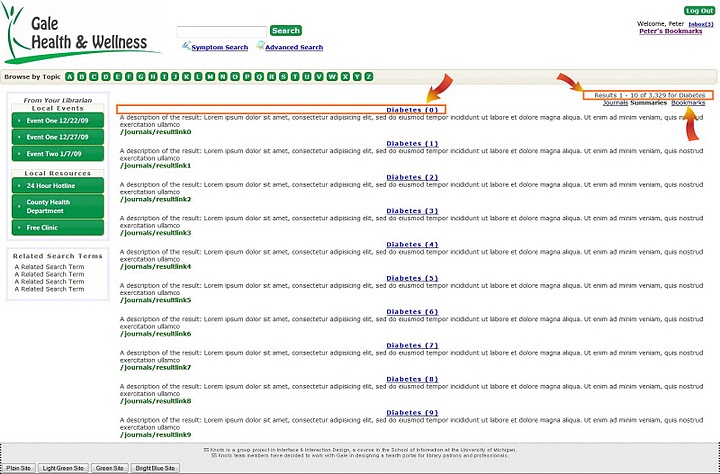Browse topics by letter M
Screen dimensions: 720x474
[x=210, y=76]
